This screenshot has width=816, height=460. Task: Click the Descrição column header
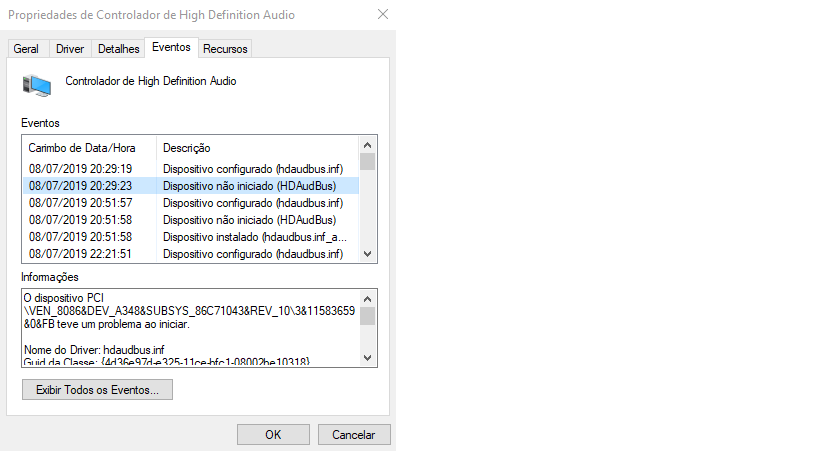[258, 148]
